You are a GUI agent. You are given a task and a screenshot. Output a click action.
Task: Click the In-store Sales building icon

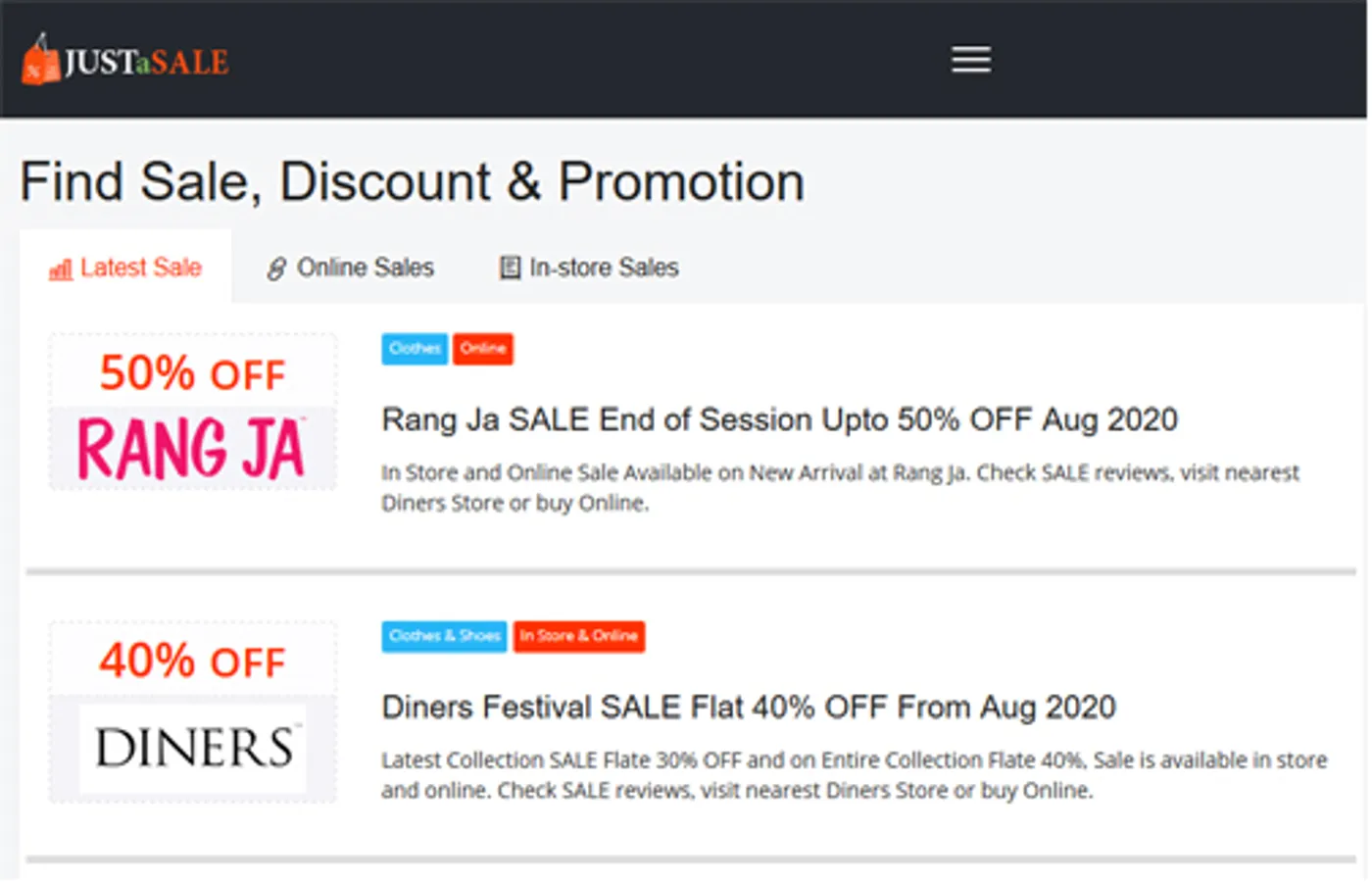(x=510, y=268)
